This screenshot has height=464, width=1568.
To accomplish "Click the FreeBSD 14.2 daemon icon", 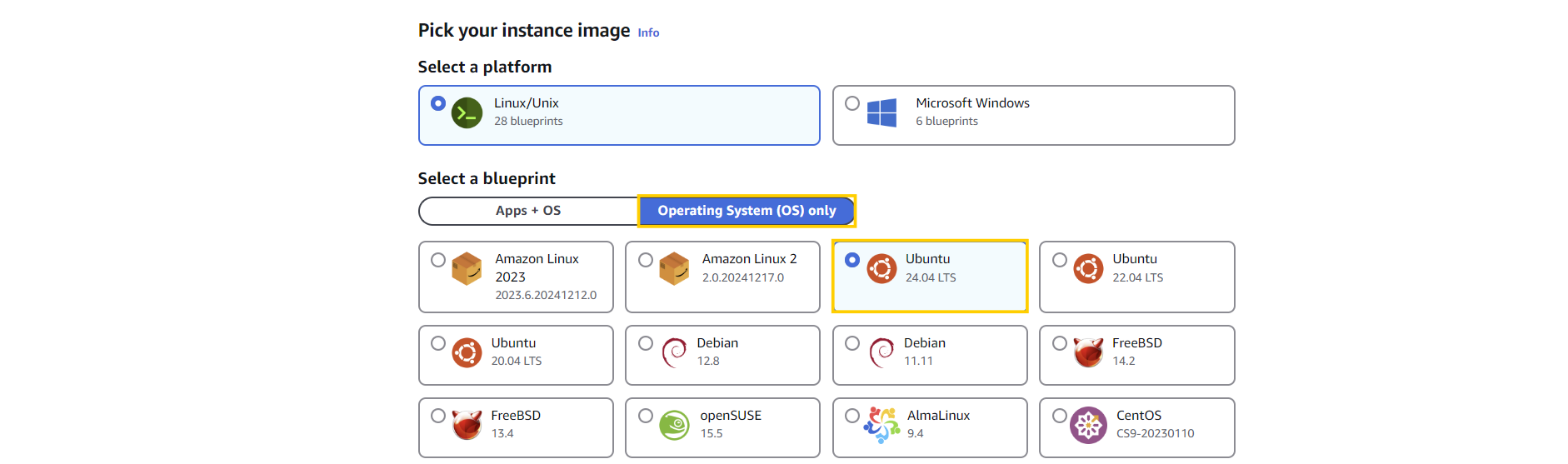I will (1088, 353).
